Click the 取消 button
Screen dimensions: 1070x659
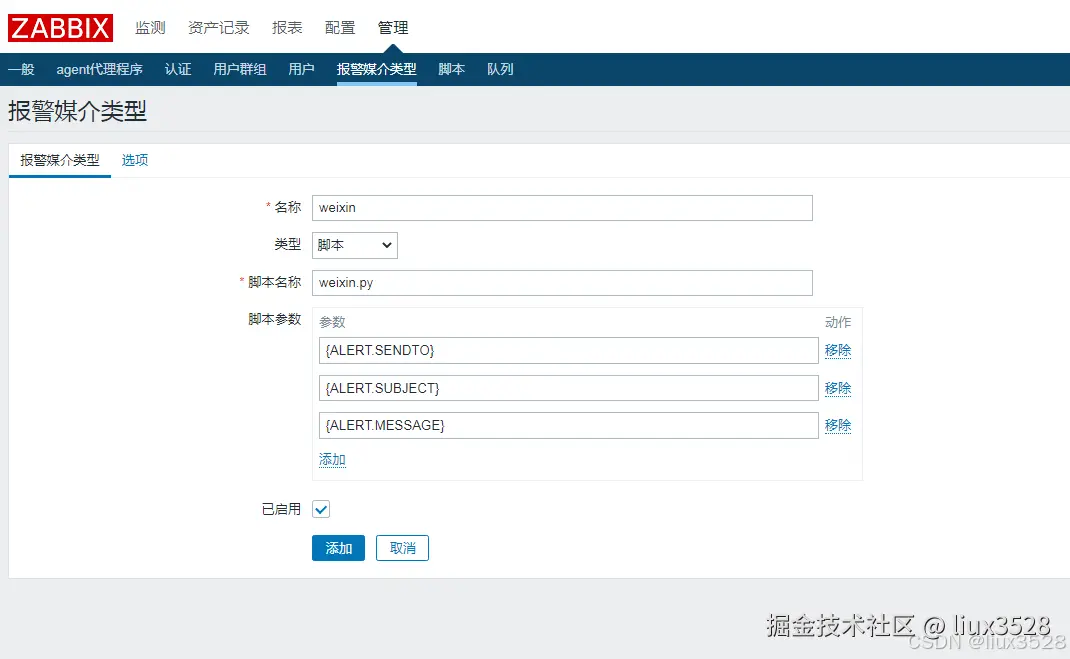pos(403,548)
